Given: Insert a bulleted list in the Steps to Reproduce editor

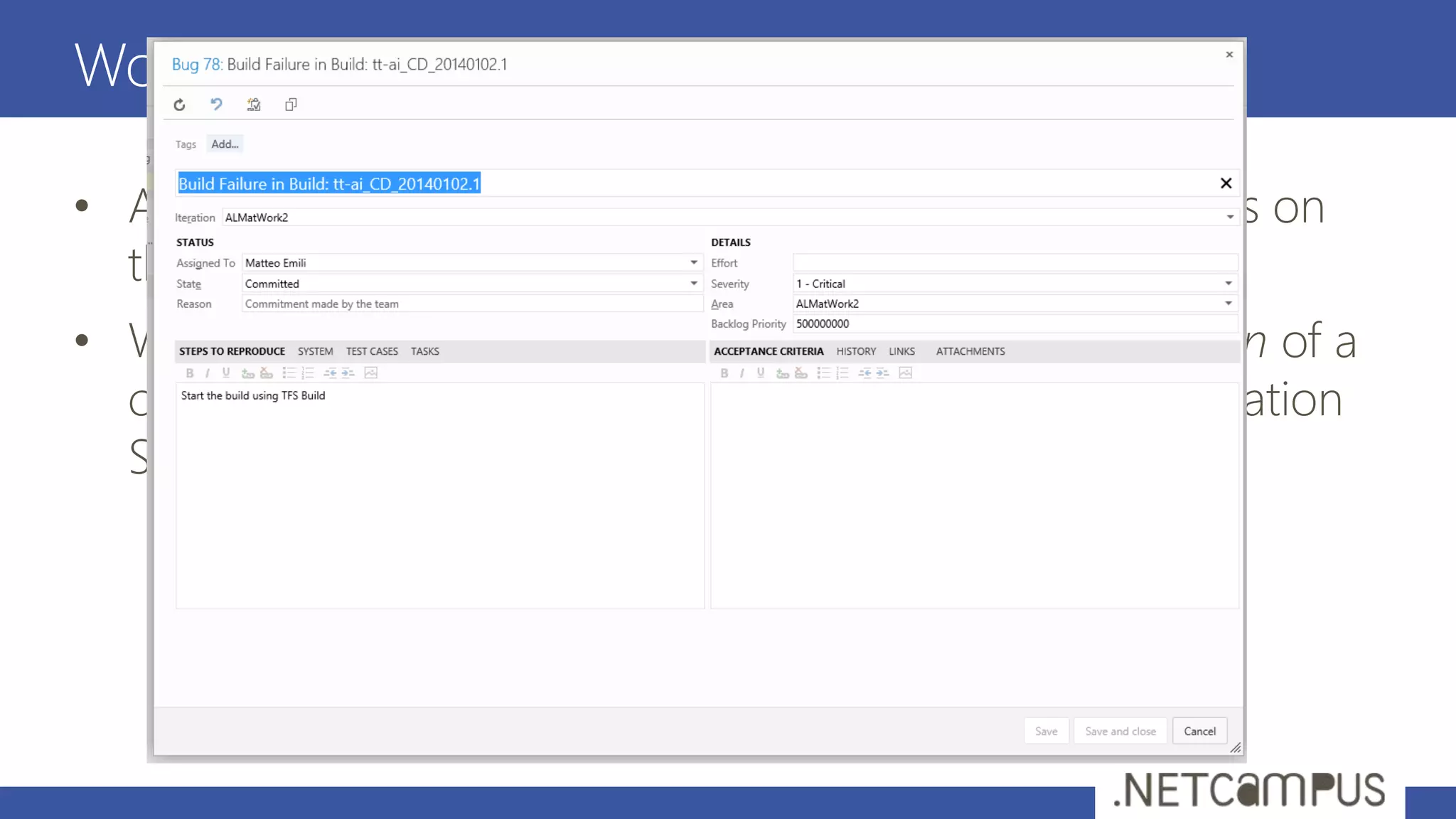Looking at the screenshot, I should tap(289, 373).
